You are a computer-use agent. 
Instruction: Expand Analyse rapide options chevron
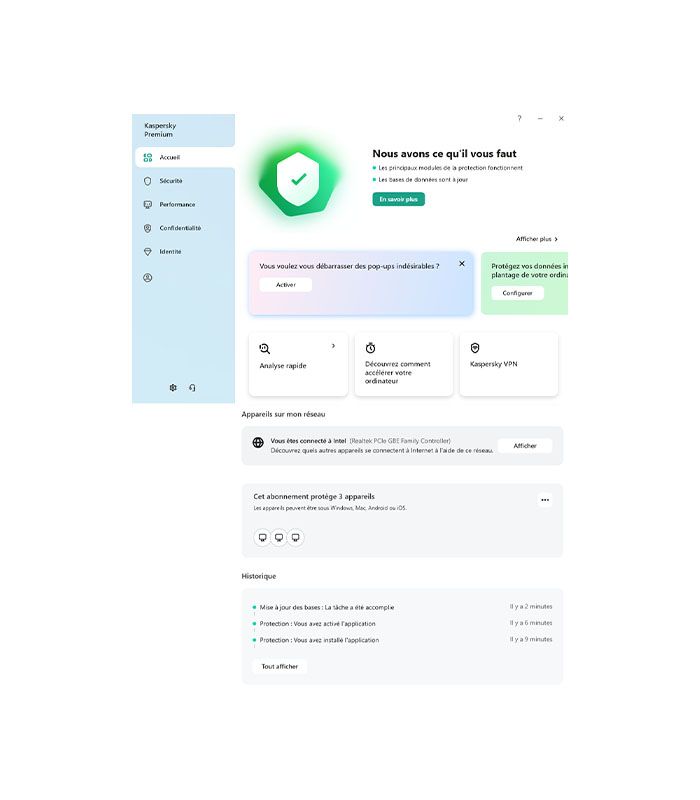click(333, 345)
